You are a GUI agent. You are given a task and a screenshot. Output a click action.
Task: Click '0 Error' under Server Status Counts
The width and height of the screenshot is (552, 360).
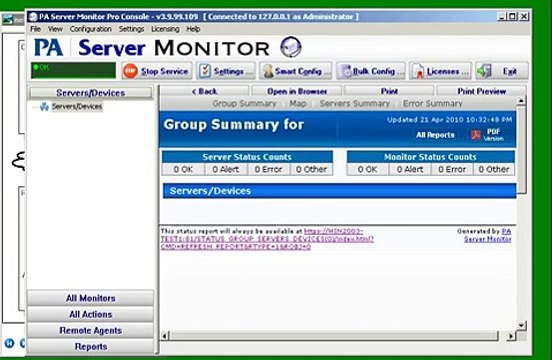[x=269, y=169]
